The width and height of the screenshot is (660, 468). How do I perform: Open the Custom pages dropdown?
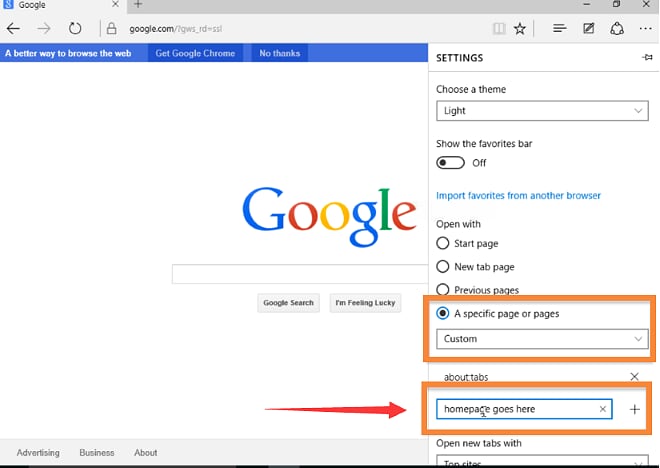coord(542,339)
